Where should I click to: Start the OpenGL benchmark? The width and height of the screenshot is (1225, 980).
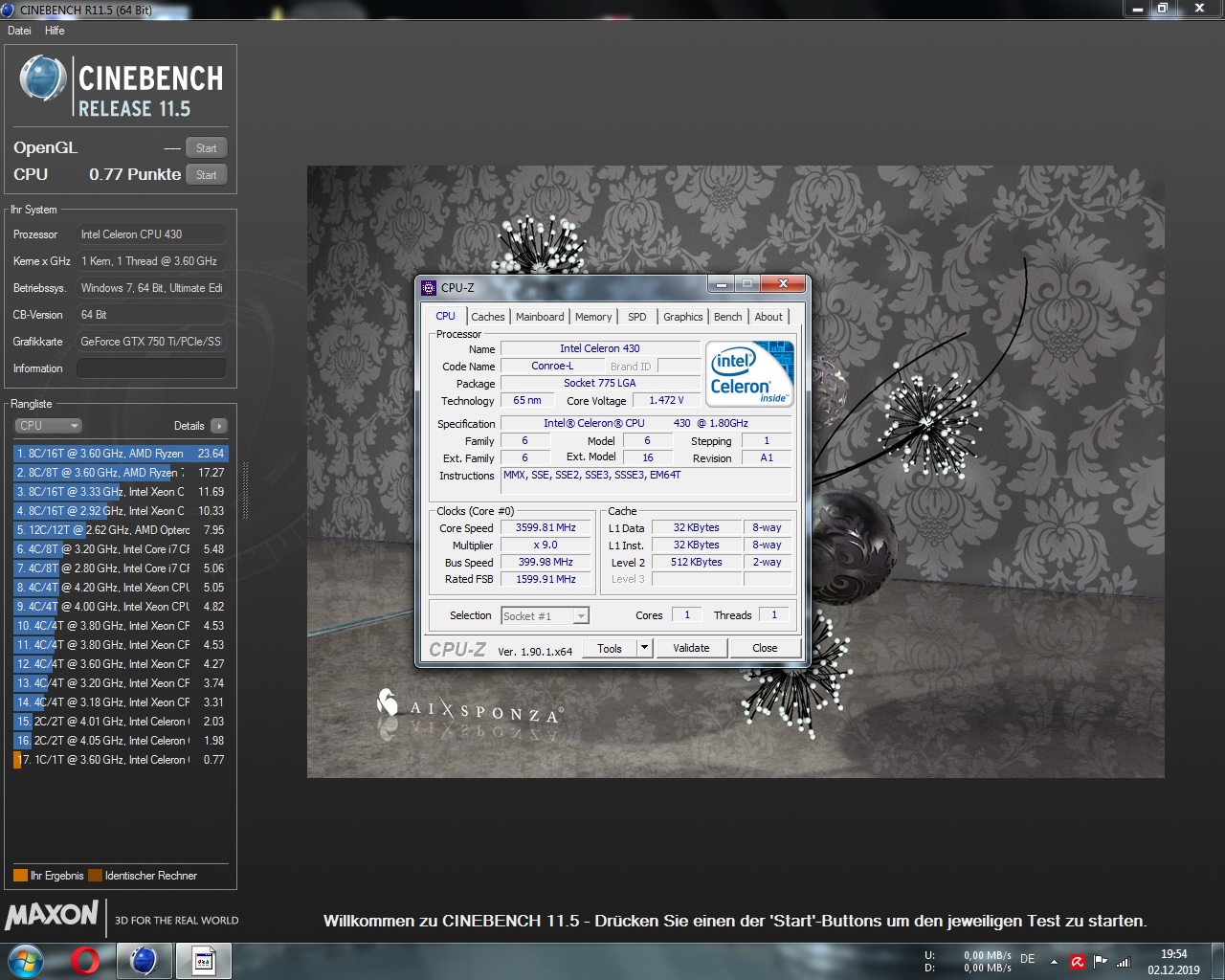(x=207, y=148)
